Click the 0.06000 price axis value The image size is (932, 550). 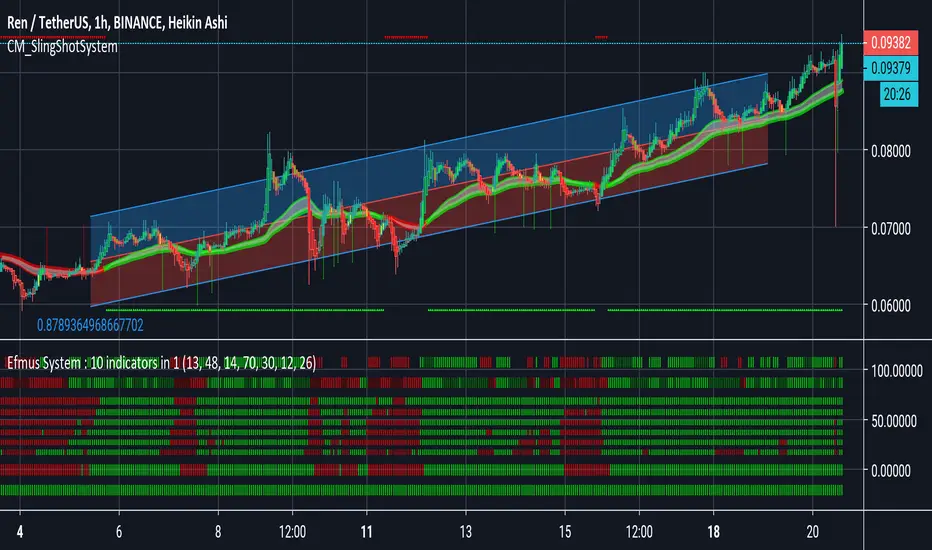[890, 306]
